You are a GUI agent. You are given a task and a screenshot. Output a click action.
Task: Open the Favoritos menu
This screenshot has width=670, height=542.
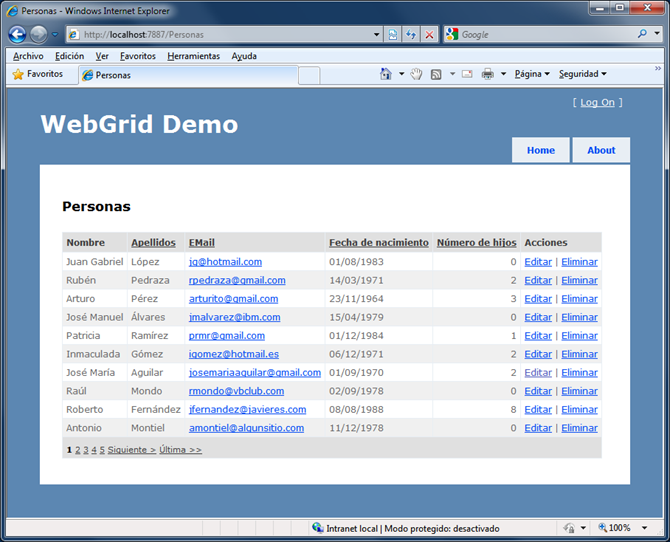pyautogui.click(x=138, y=56)
